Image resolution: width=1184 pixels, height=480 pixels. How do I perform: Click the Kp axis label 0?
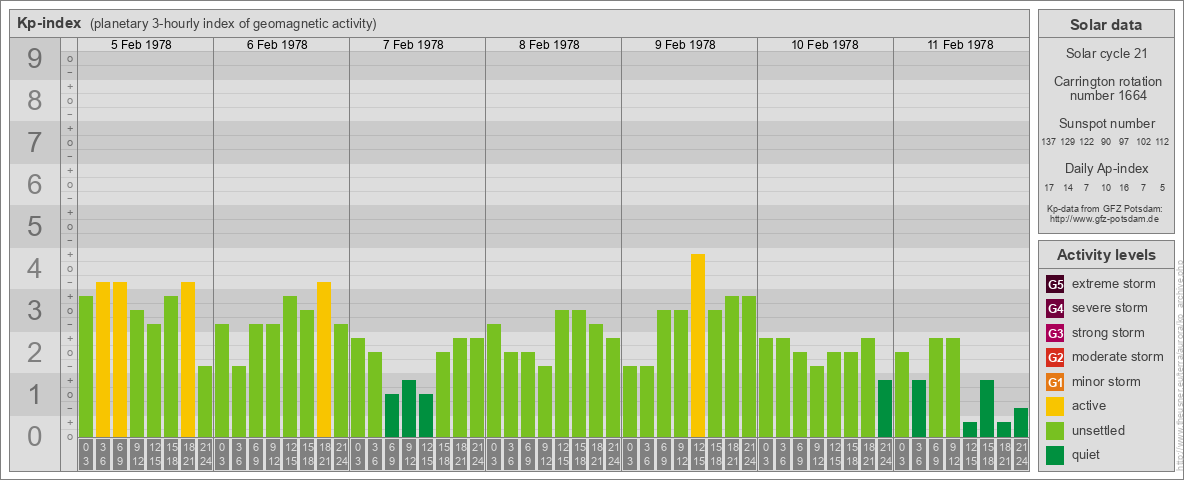pos(35,436)
